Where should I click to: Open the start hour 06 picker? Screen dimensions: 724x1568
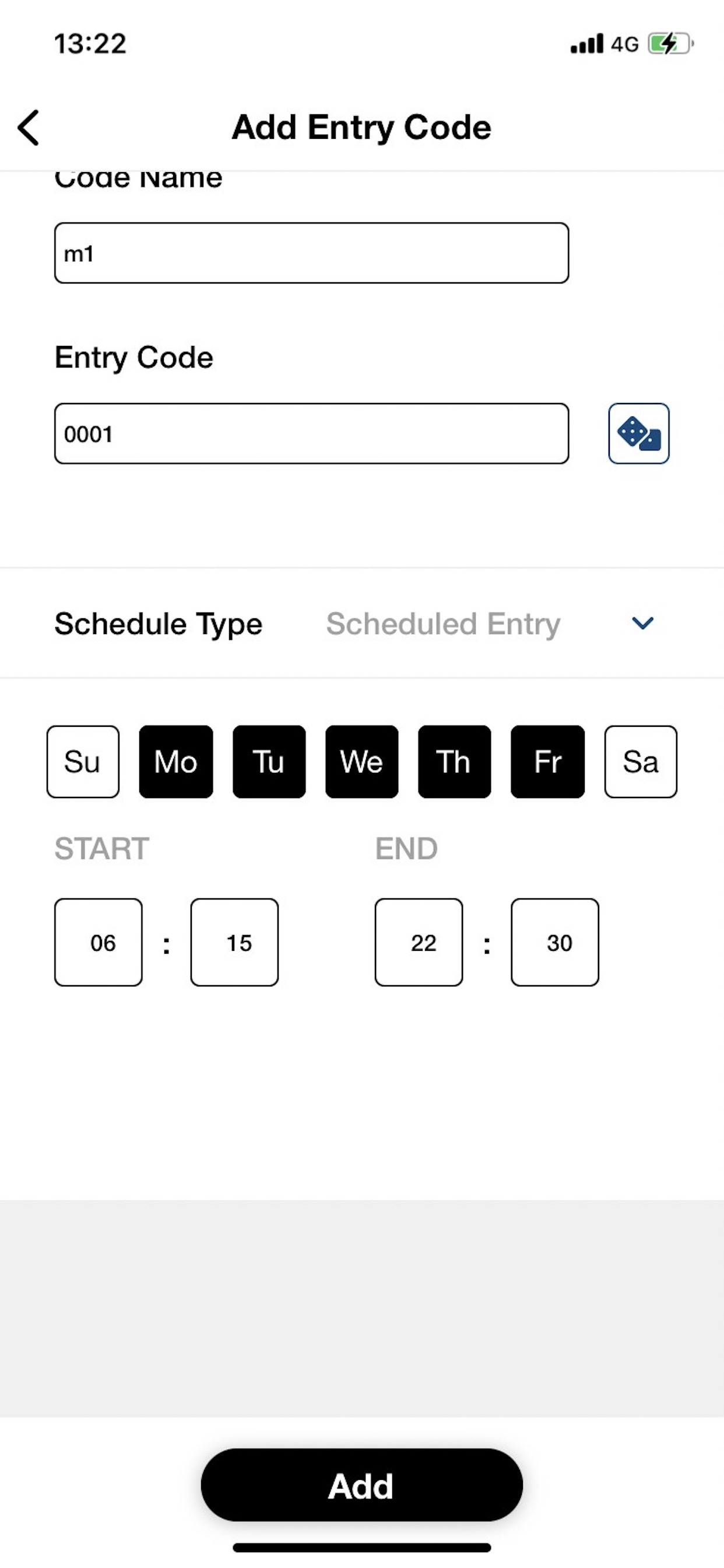coord(99,942)
